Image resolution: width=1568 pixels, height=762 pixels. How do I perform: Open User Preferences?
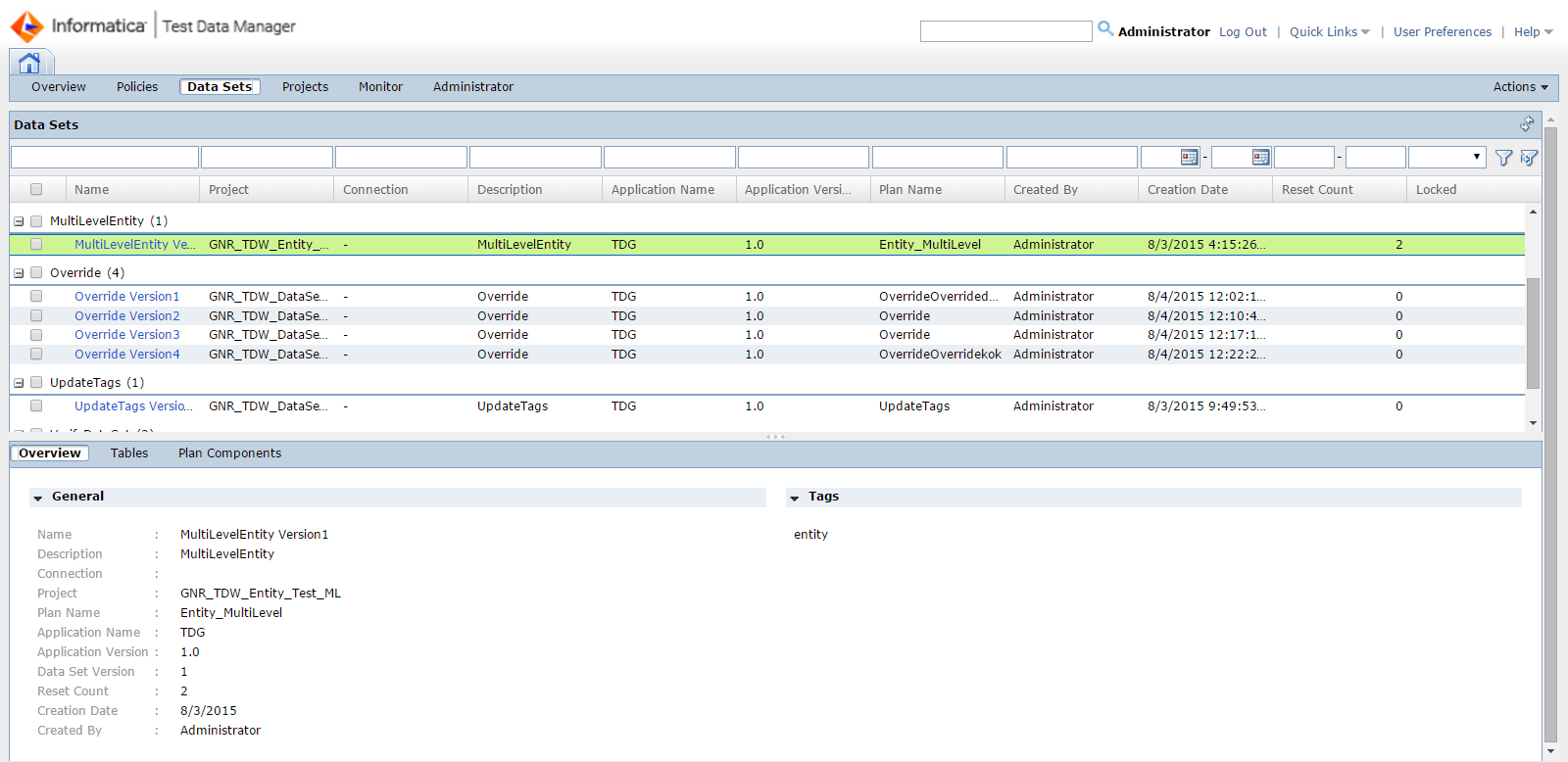[1443, 32]
